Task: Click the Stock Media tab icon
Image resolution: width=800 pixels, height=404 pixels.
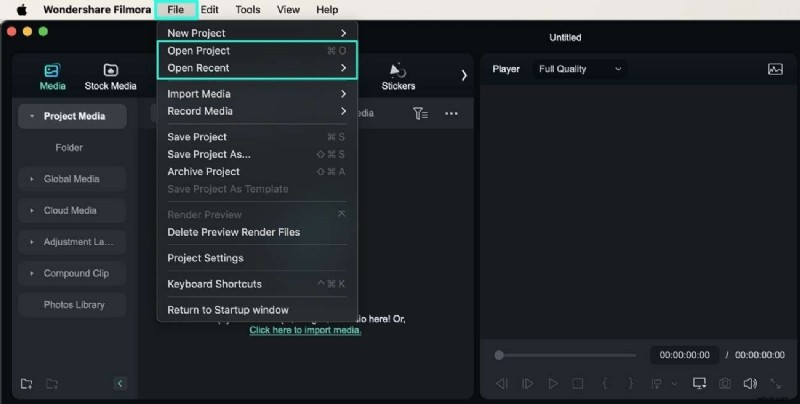Action: (110, 70)
